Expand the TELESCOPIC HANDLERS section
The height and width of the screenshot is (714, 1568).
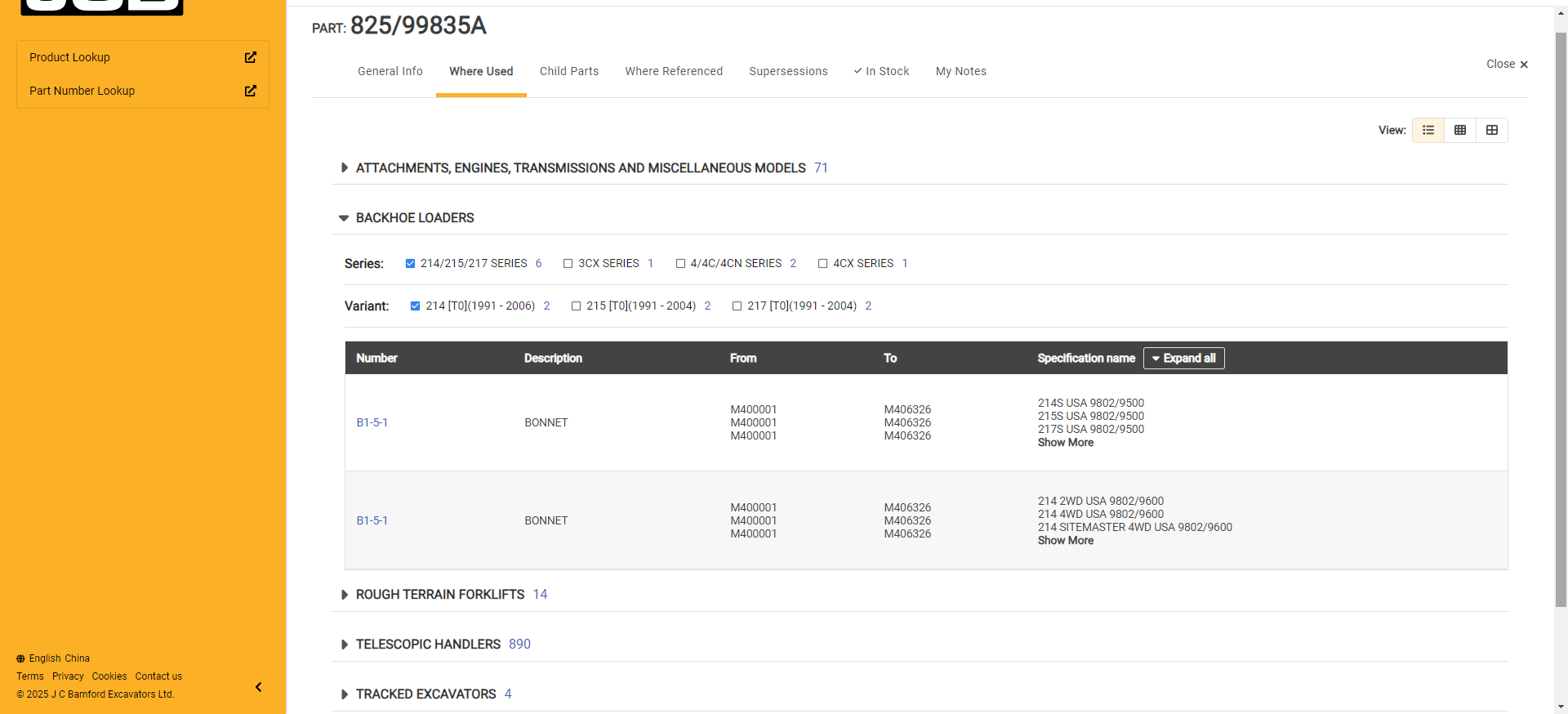point(345,645)
